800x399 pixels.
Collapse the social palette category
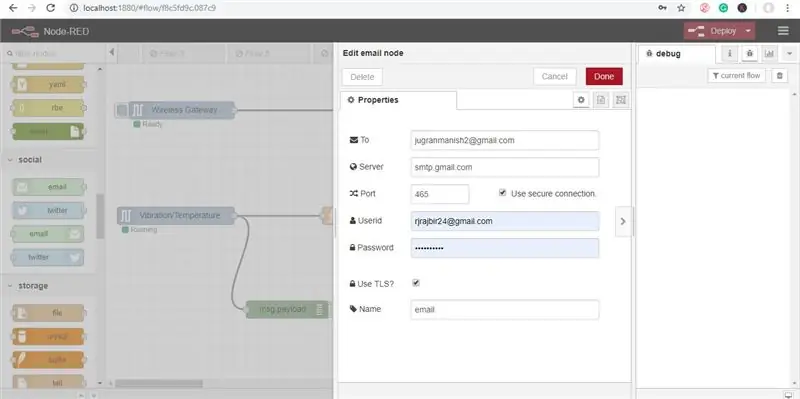coord(10,160)
